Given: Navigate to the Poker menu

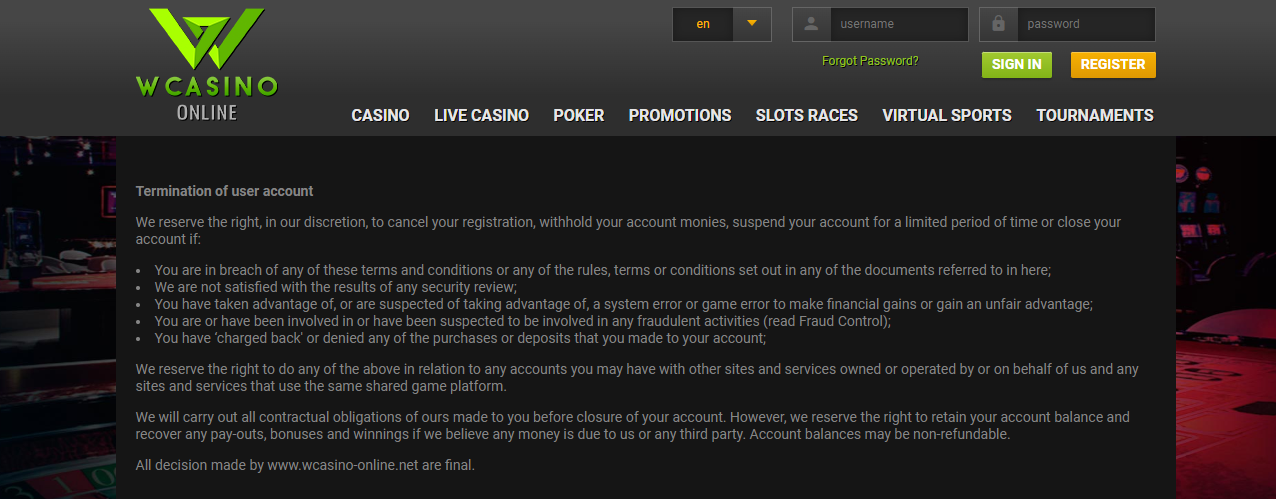Looking at the screenshot, I should click(x=578, y=115).
